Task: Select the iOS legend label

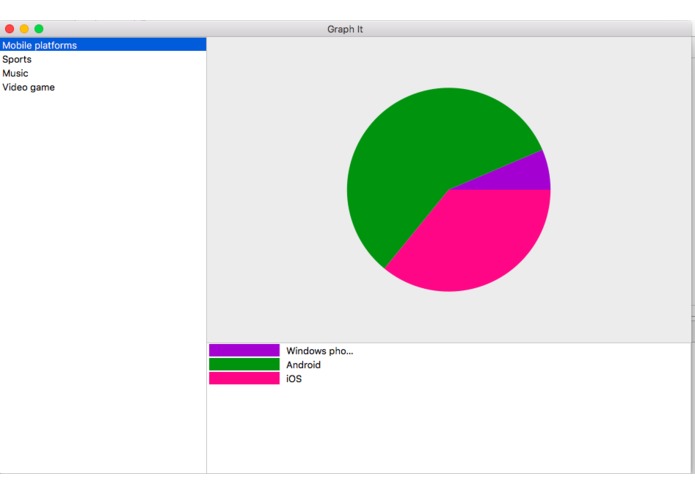Action: (294, 379)
